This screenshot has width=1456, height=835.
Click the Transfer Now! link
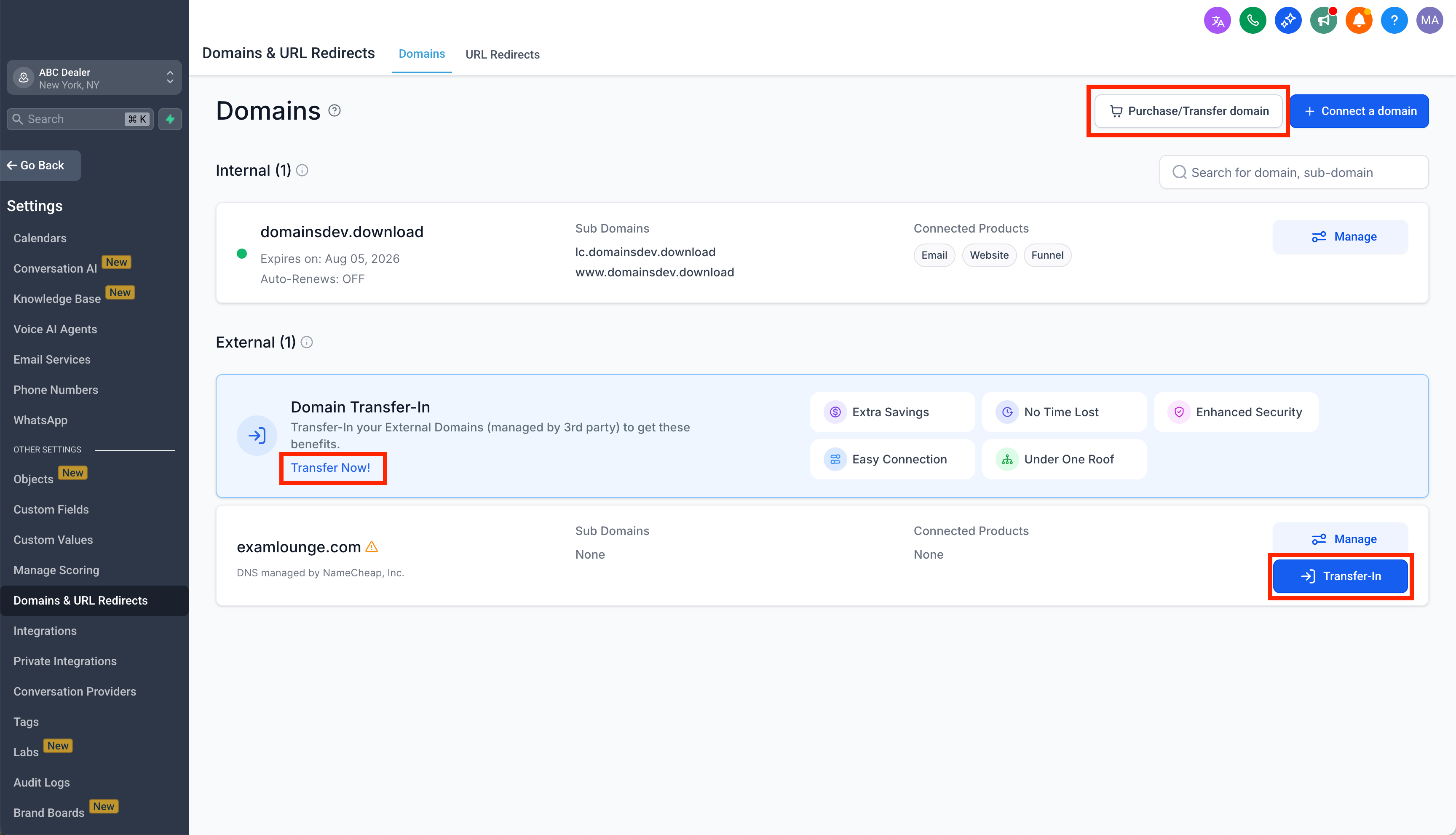(330, 467)
